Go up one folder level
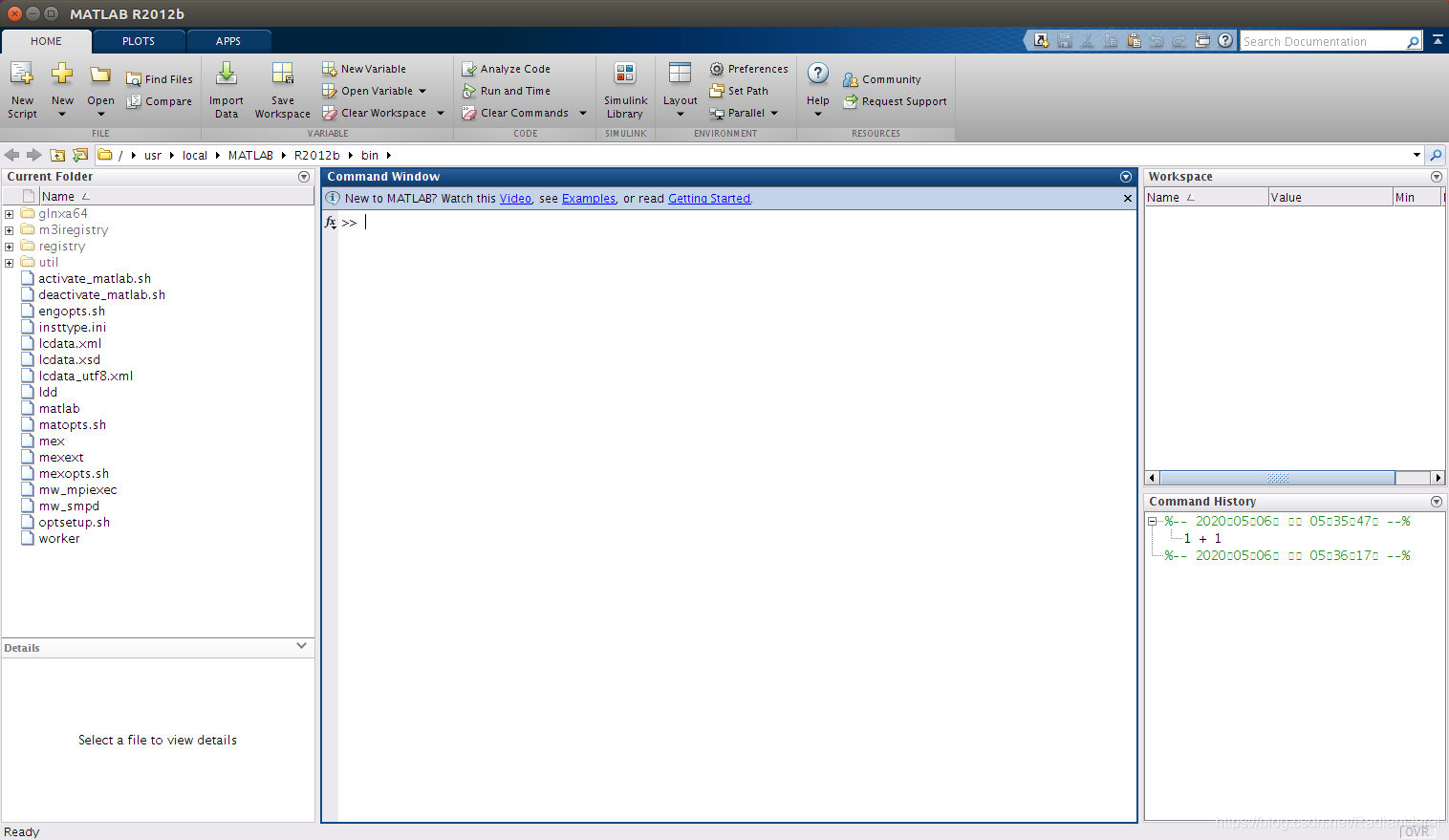 pos(57,155)
